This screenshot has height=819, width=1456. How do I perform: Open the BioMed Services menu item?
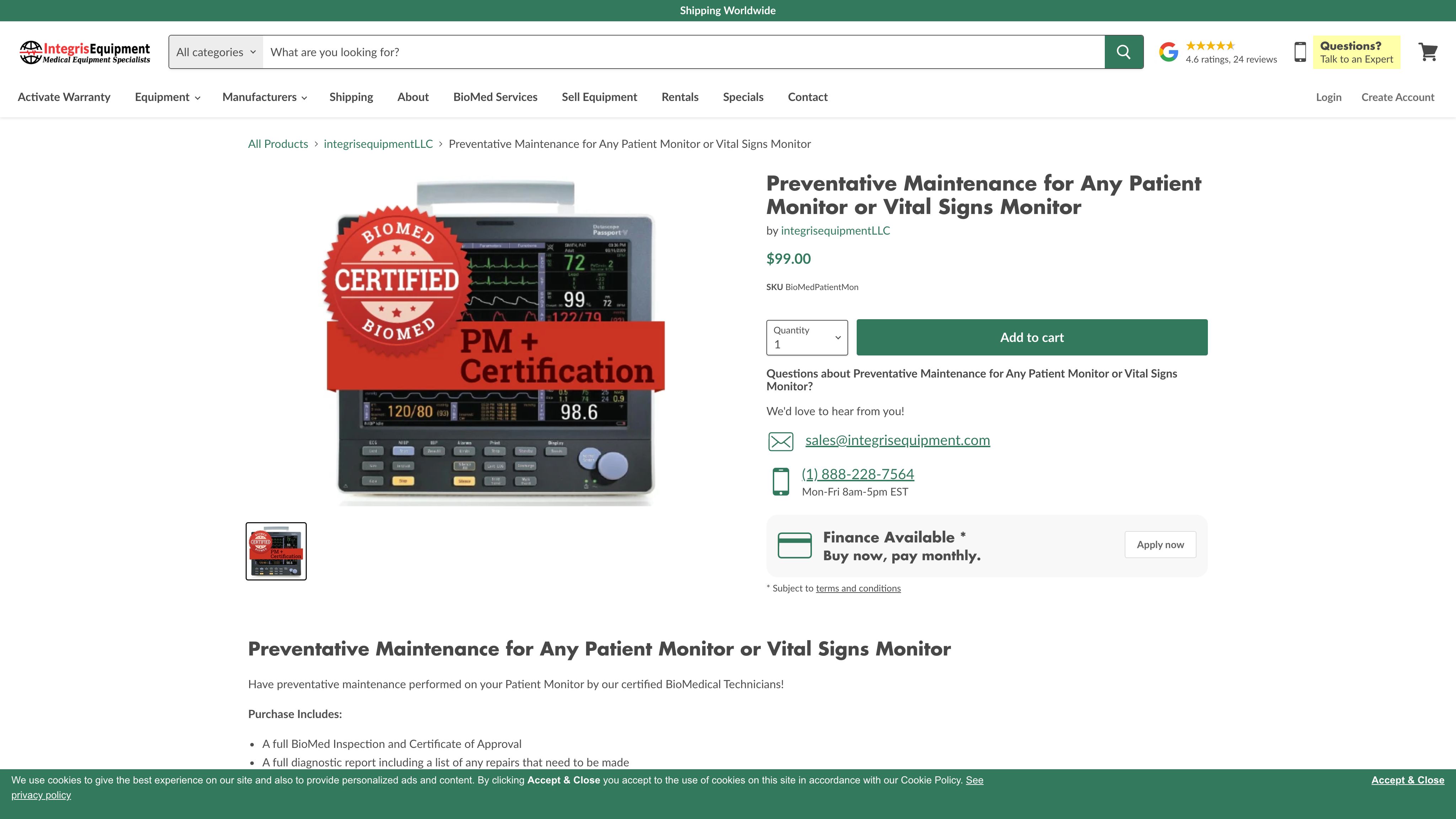click(495, 97)
